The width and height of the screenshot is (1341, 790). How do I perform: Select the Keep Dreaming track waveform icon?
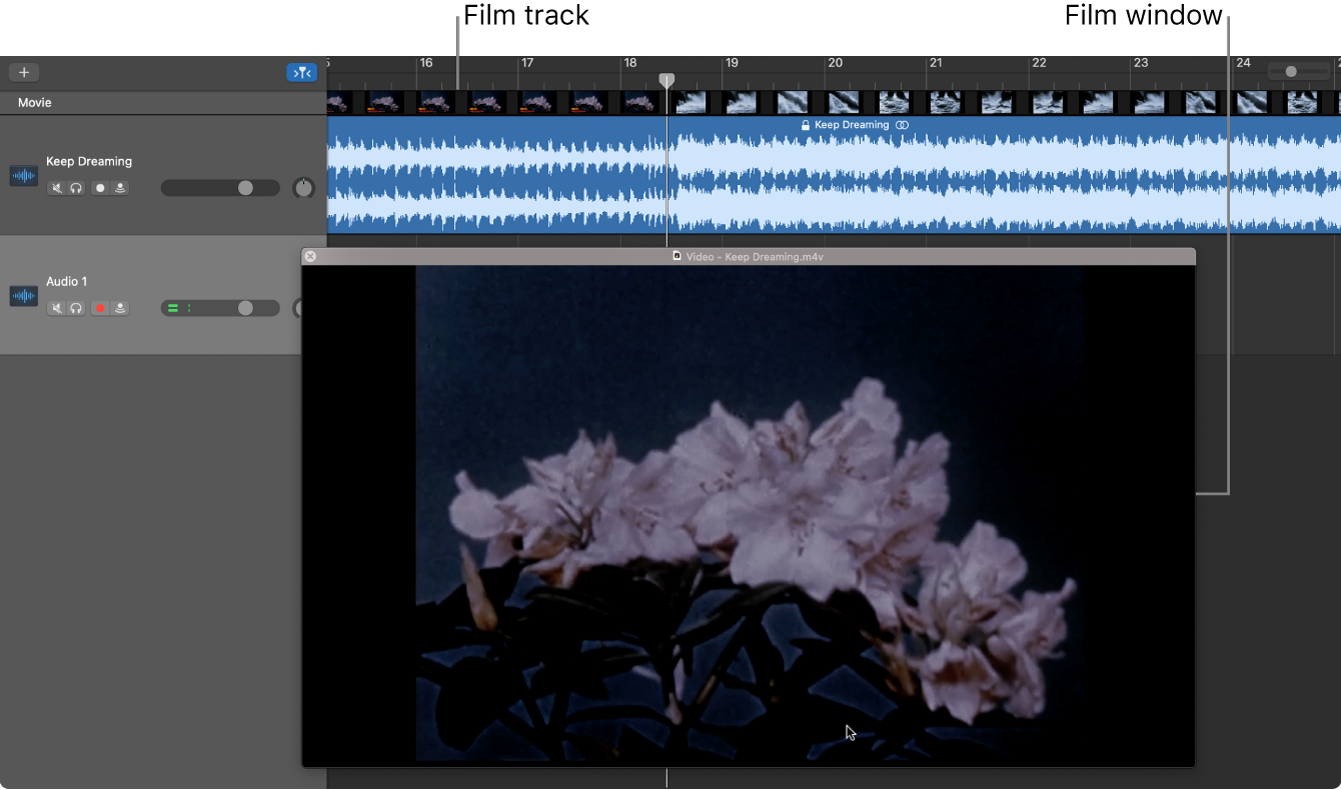click(23, 175)
